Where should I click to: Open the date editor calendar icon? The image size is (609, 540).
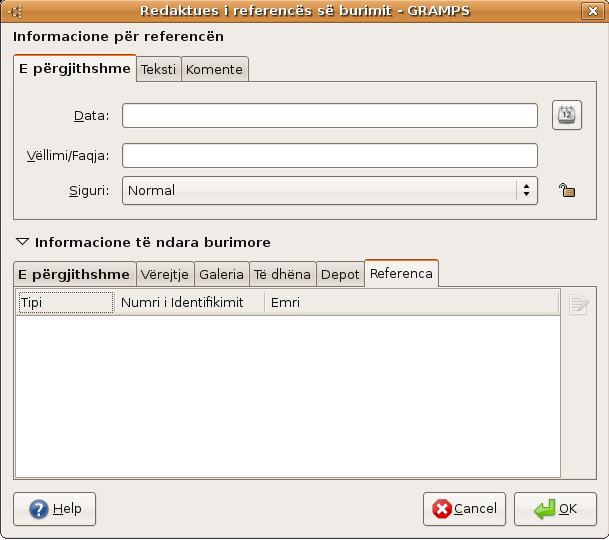coord(567,115)
